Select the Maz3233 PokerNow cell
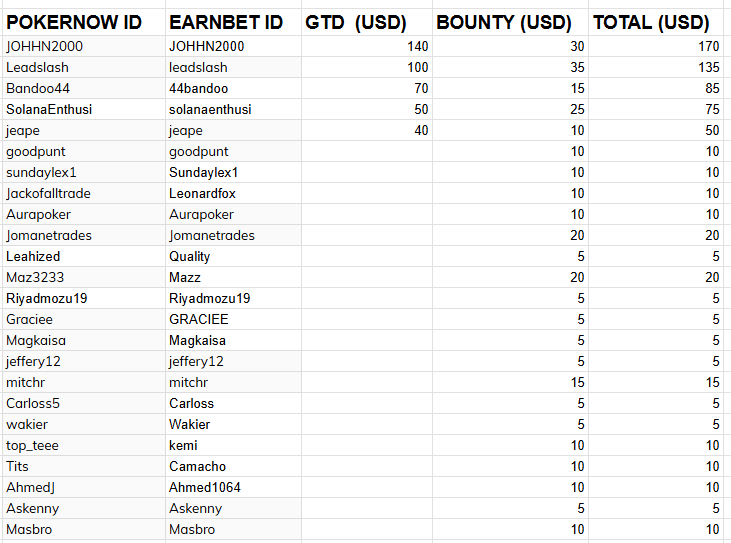Screen dimensions: 731x543 pyautogui.click(x=38, y=277)
